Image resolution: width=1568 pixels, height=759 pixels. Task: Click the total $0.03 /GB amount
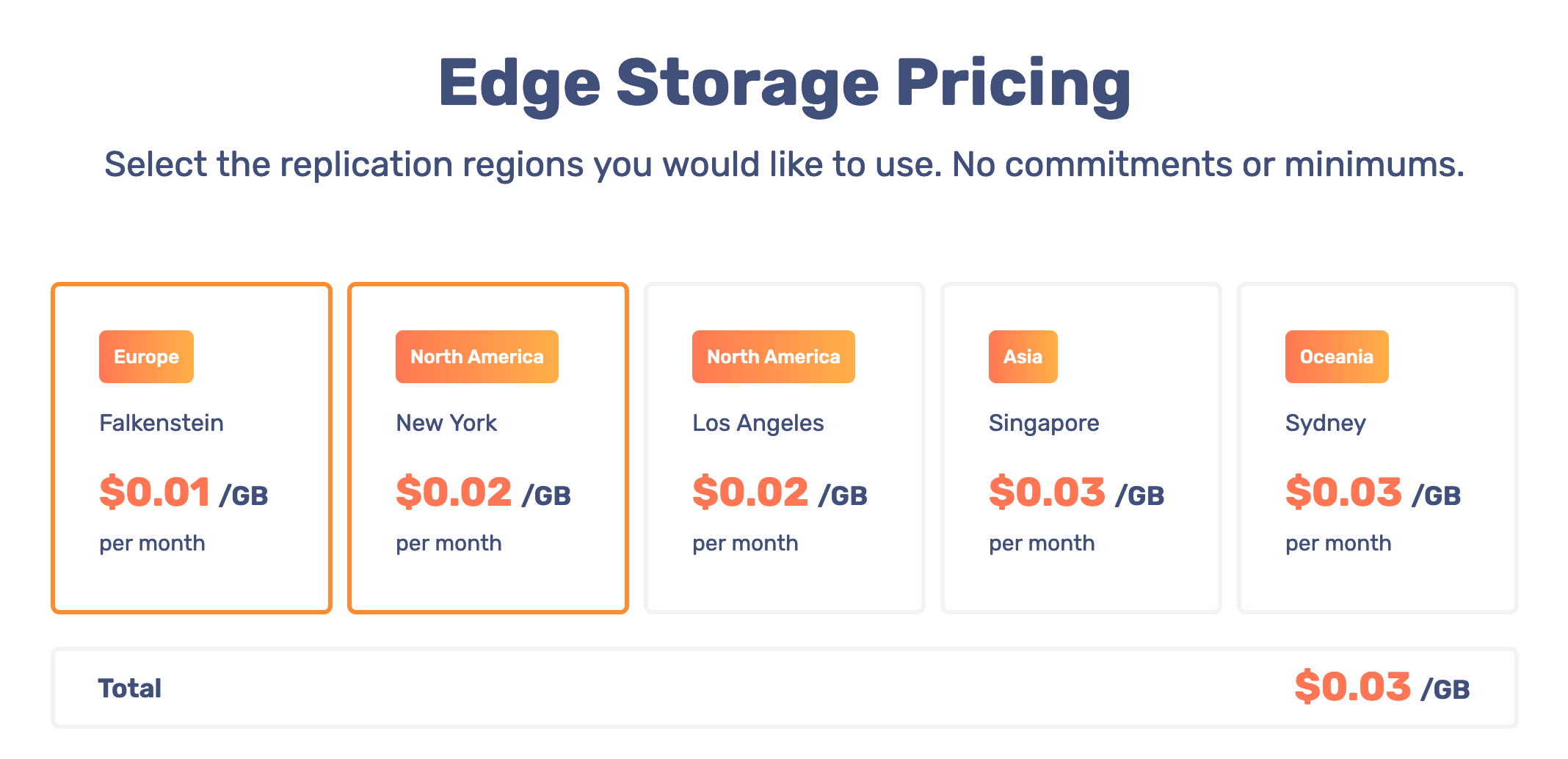[x=1382, y=687]
